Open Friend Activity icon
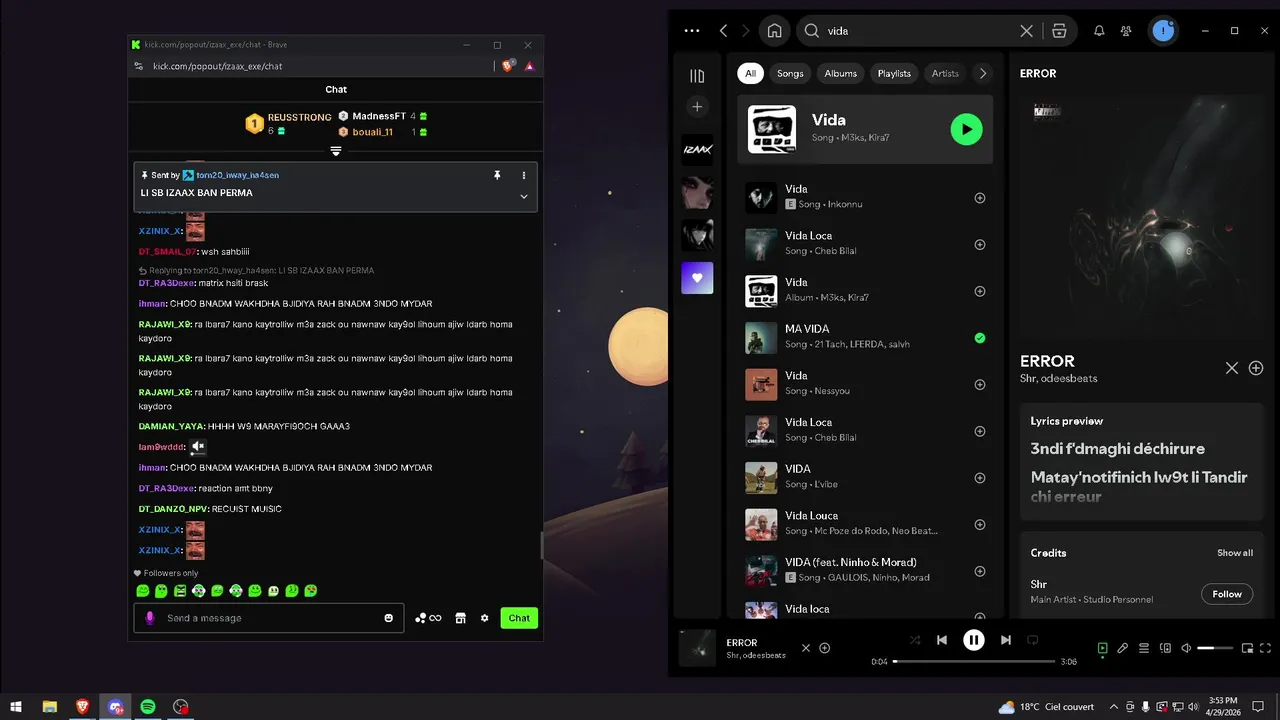The height and width of the screenshot is (720, 1280). [x=1126, y=31]
